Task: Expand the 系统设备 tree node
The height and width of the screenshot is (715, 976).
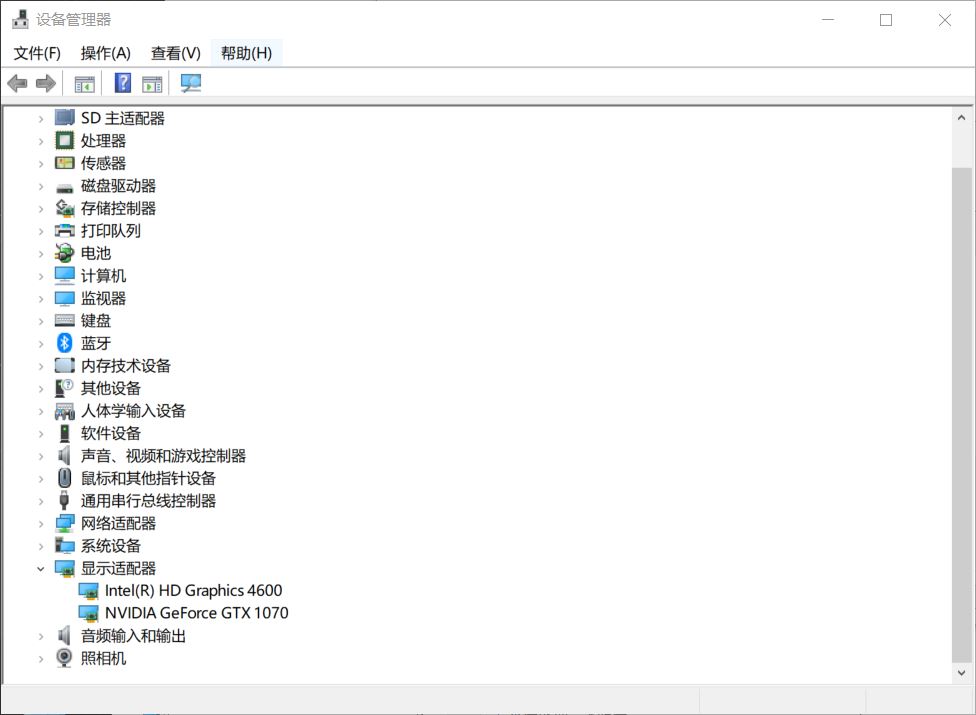Action: coord(40,546)
